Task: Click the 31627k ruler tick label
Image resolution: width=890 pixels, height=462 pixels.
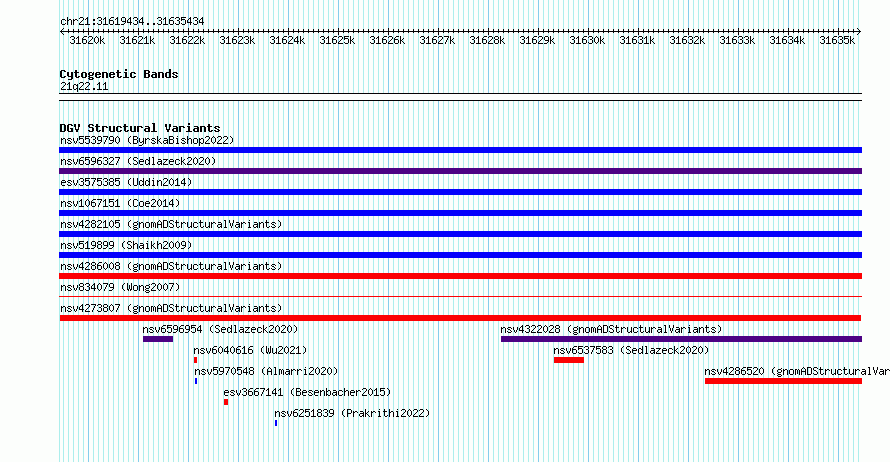Action: click(x=437, y=41)
